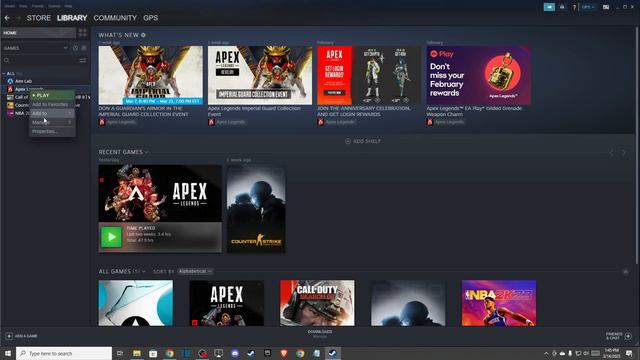Click ADD SHELF button

click(362, 141)
